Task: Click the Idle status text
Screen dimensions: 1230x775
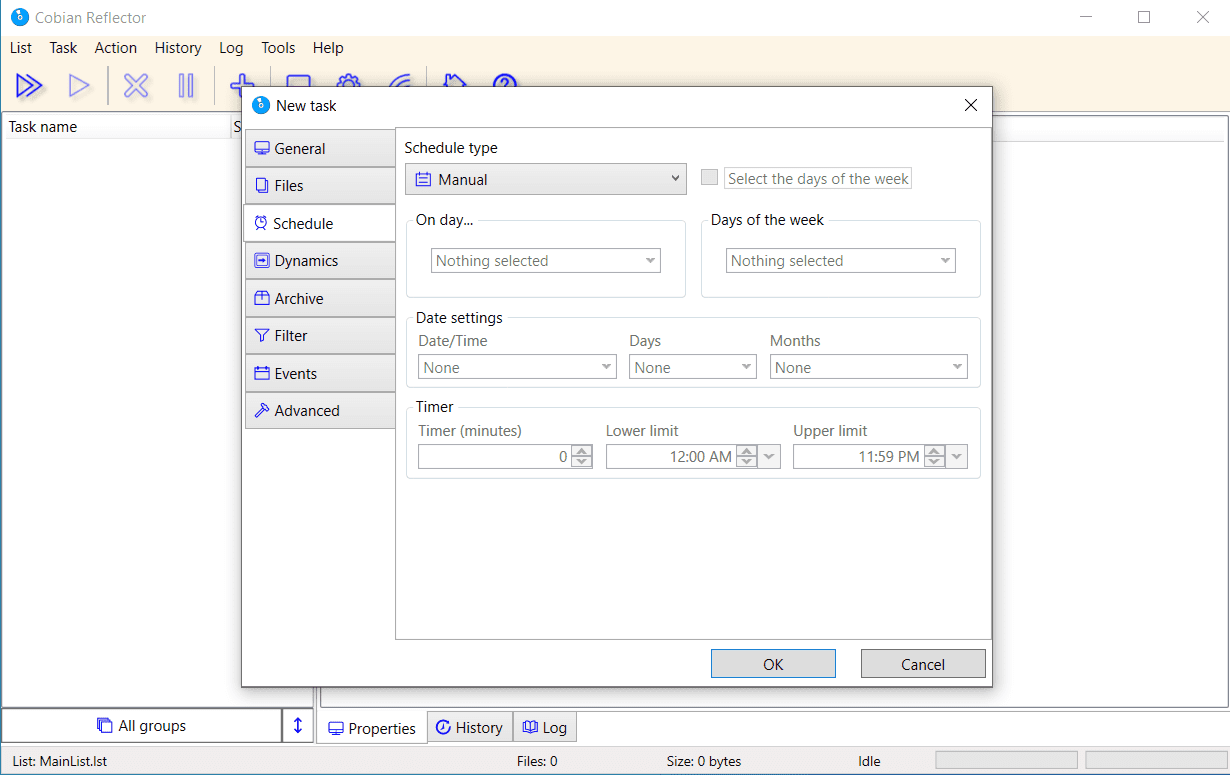Action: pyautogui.click(x=869, y=761)
